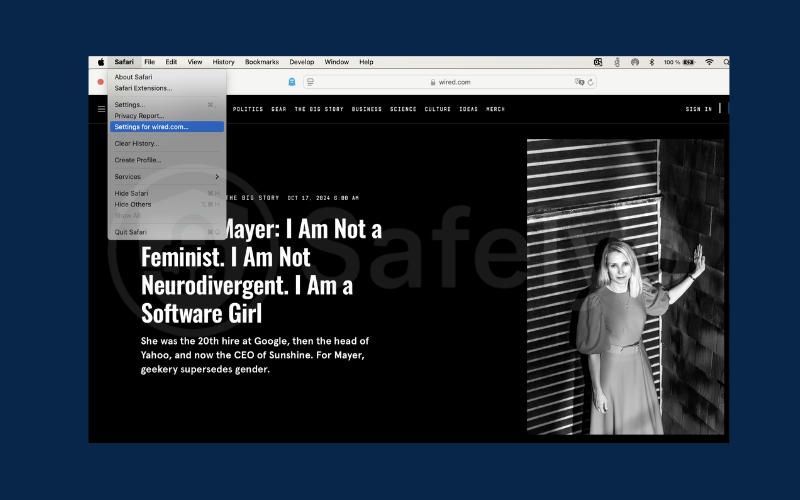
Task: Open Privacy Report...
Action: point(167,116)
